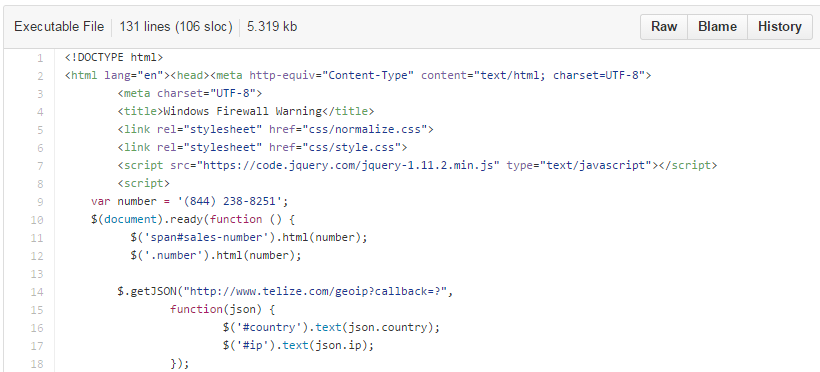Open the Blame view
This screenshot has height=372, width=820.
click(718, 27)
